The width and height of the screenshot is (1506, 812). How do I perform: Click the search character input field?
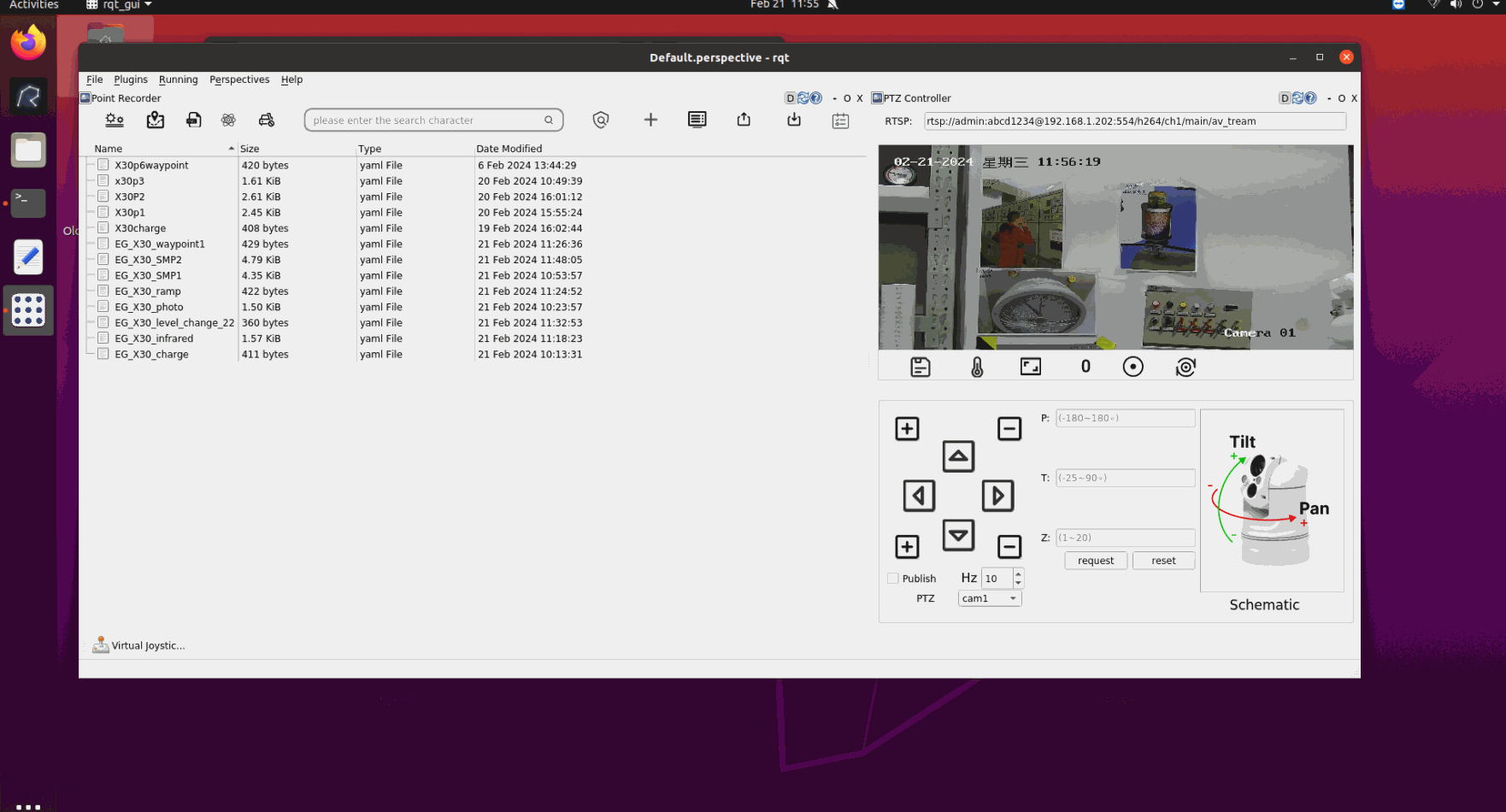(426, 121)
